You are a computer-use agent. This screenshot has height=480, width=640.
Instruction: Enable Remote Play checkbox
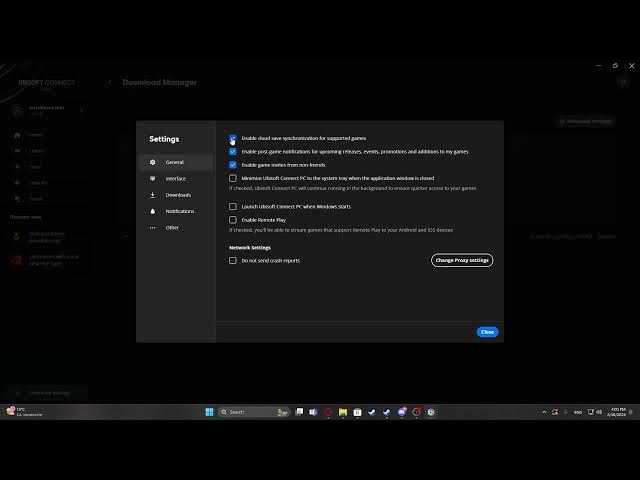click(x=233, y=220)
